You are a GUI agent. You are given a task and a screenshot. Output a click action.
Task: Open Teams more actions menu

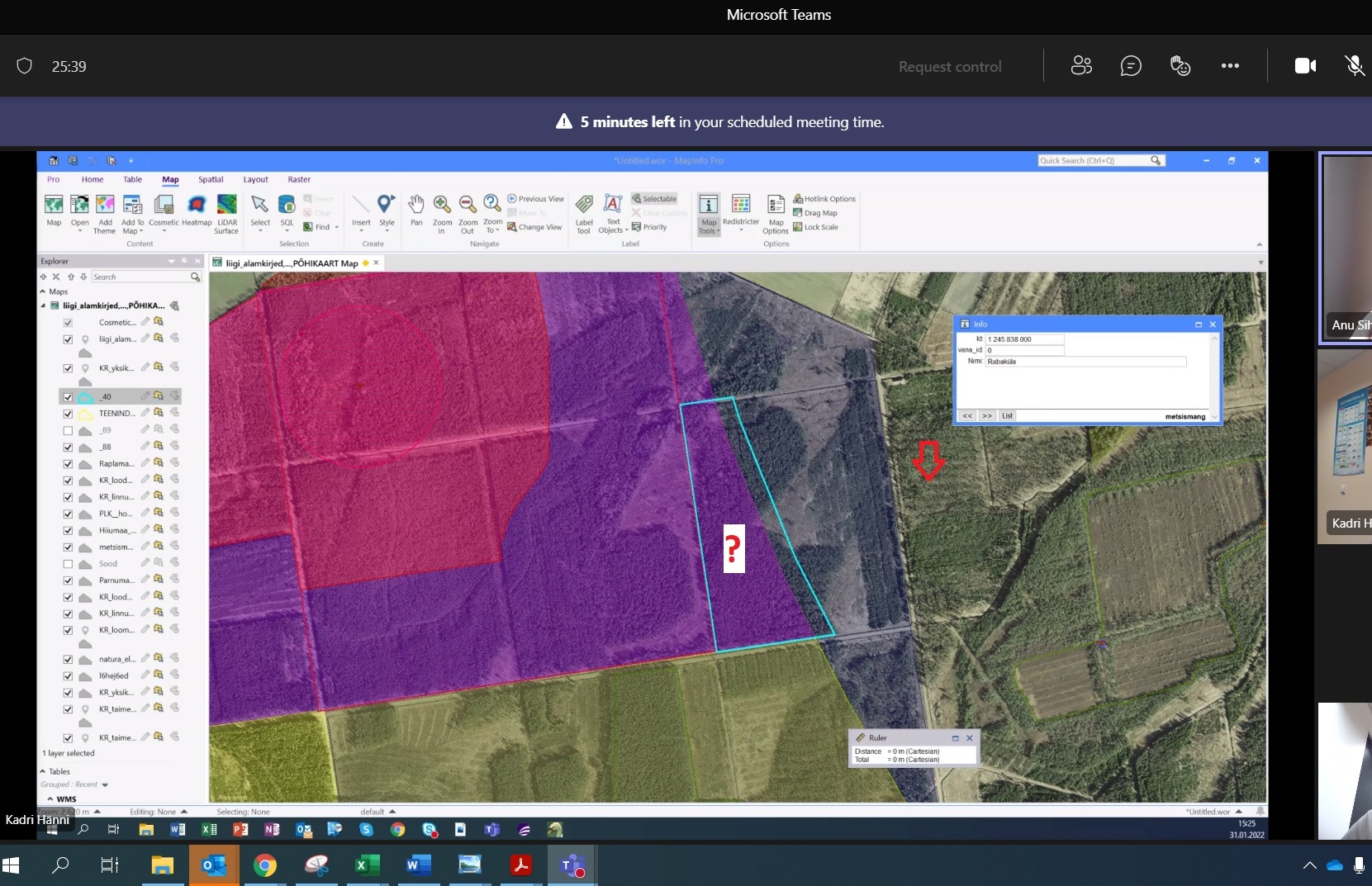coord(1230,66)
